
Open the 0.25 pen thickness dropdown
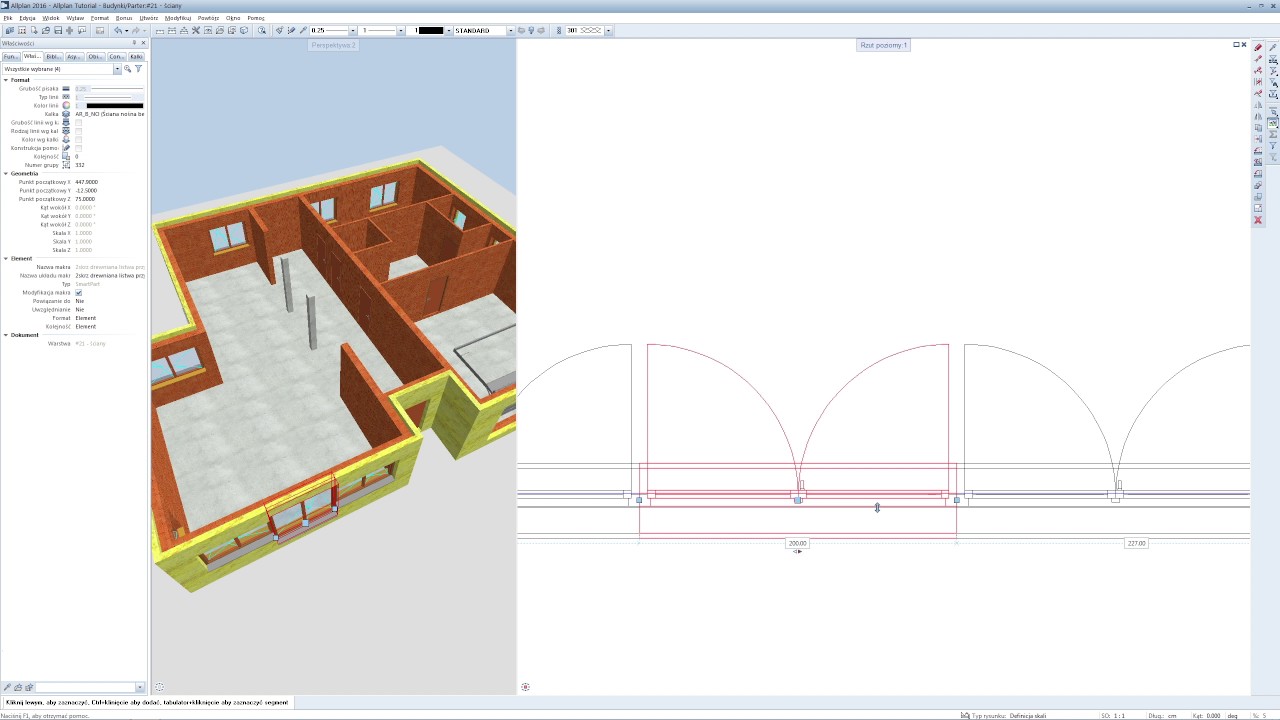point(354,31)
